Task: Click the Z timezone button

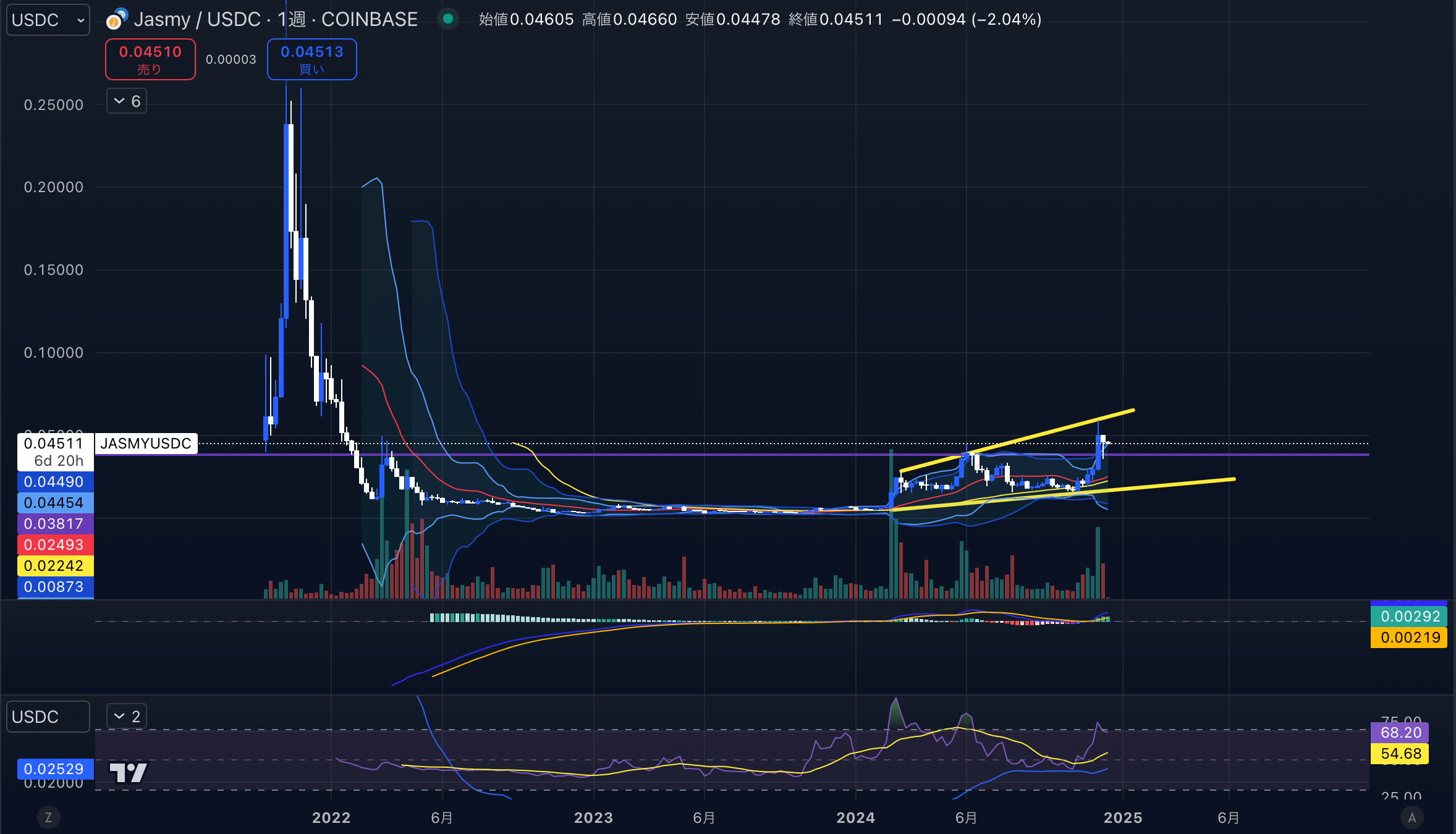Action: 48,818
